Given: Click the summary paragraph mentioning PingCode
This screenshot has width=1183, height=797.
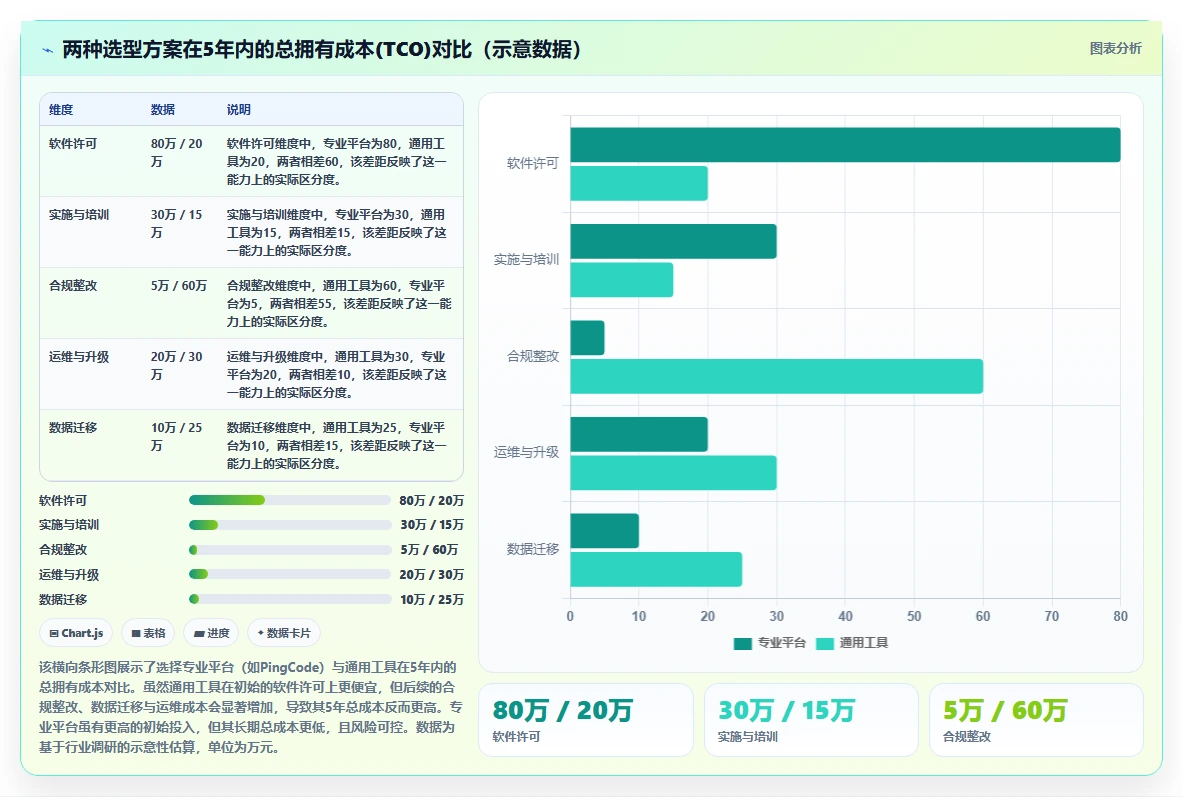Looking at the screenshot, I should click(250, 707).
